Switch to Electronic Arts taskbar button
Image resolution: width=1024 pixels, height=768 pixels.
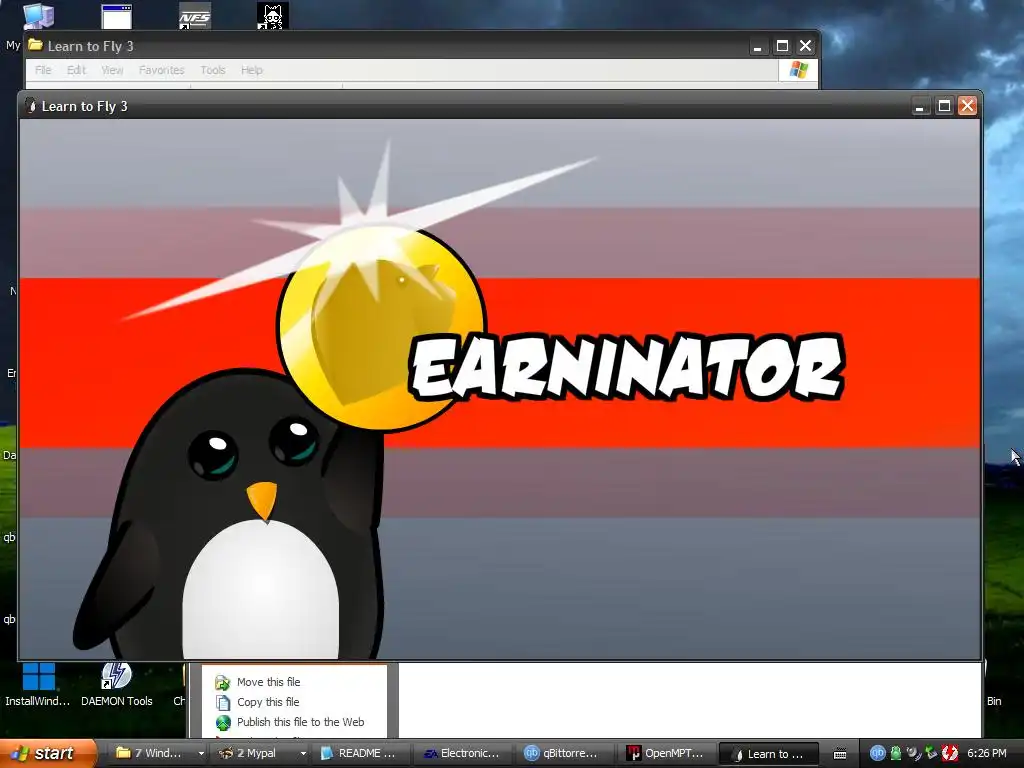coord(464,754)
